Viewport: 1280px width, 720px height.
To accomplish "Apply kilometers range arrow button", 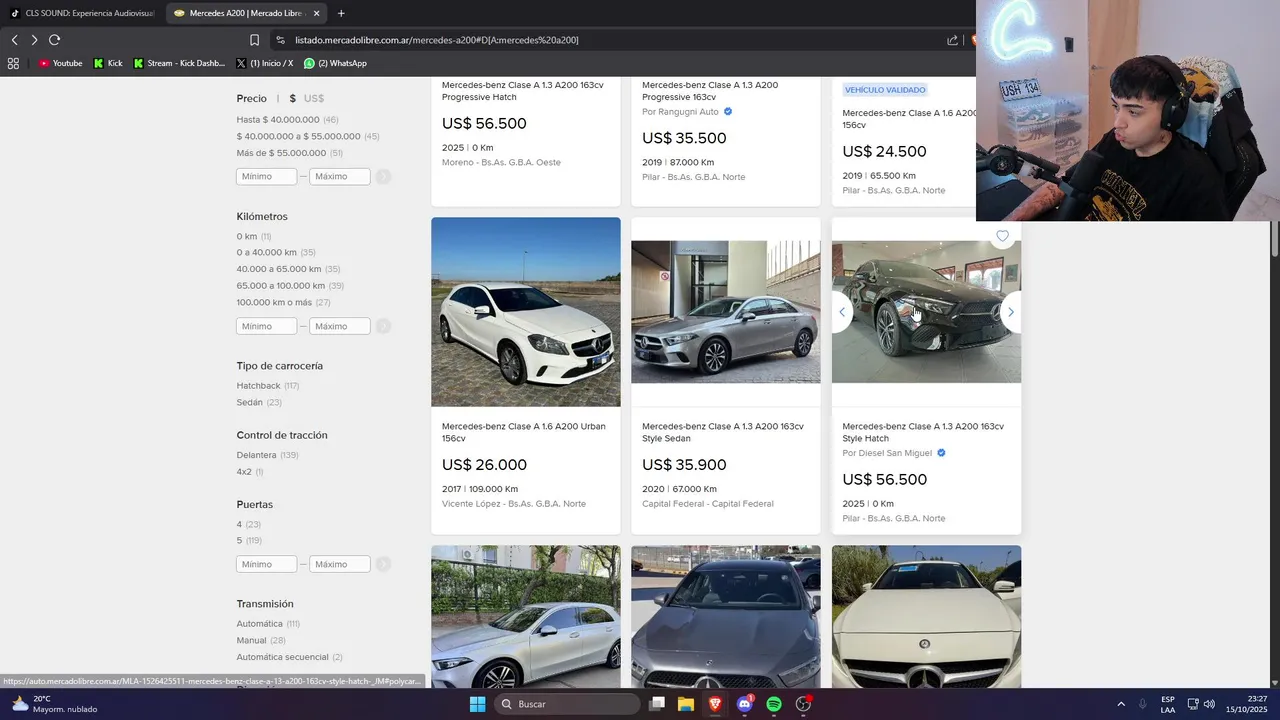I will click(383, 326).
